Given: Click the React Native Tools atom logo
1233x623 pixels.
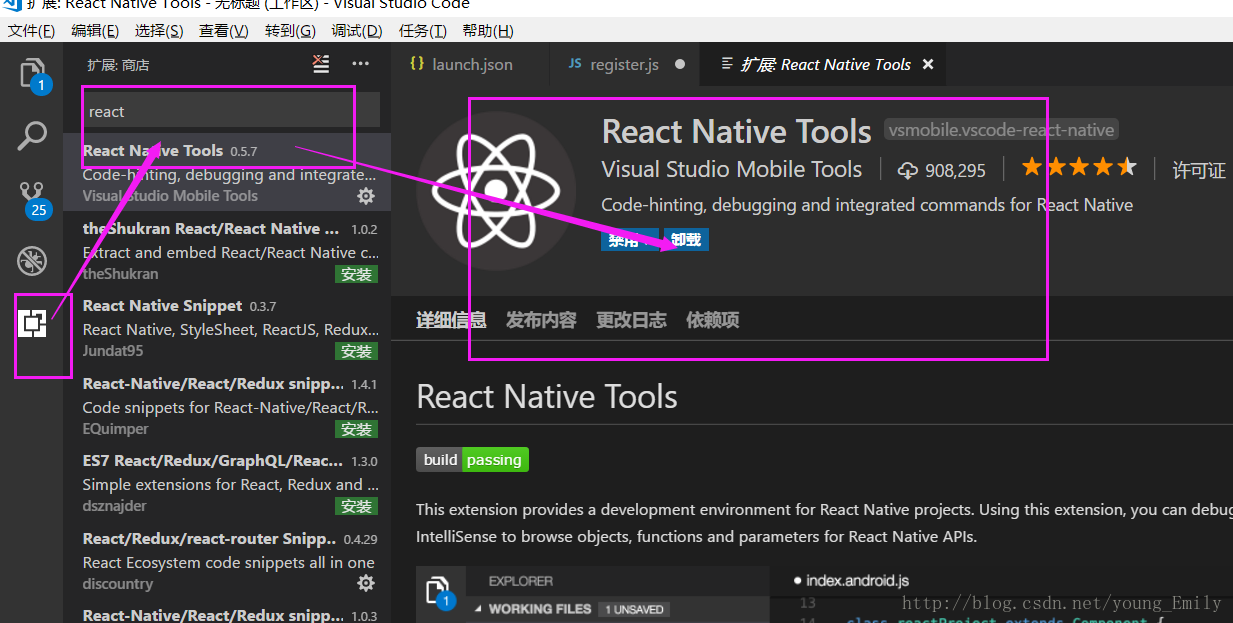Looking at the screenshot, I should [496, 190].
